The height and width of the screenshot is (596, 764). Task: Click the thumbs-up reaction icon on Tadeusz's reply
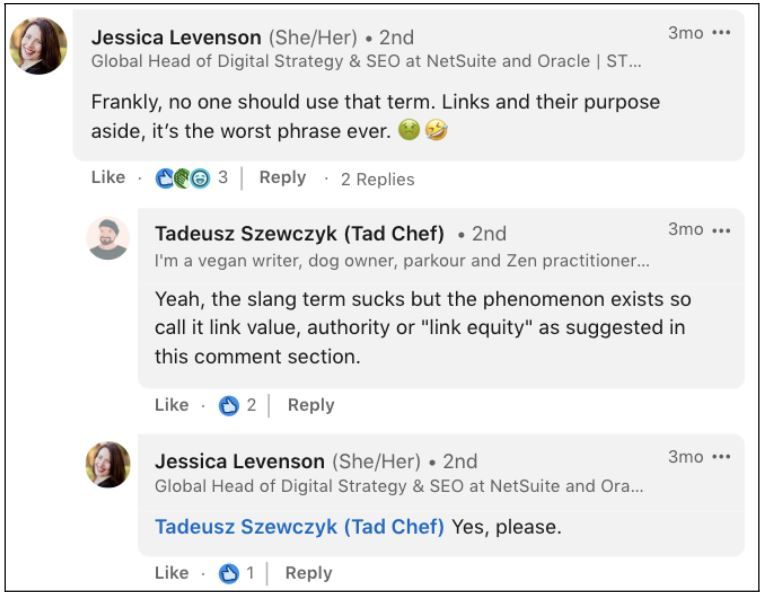pos(229,405)
